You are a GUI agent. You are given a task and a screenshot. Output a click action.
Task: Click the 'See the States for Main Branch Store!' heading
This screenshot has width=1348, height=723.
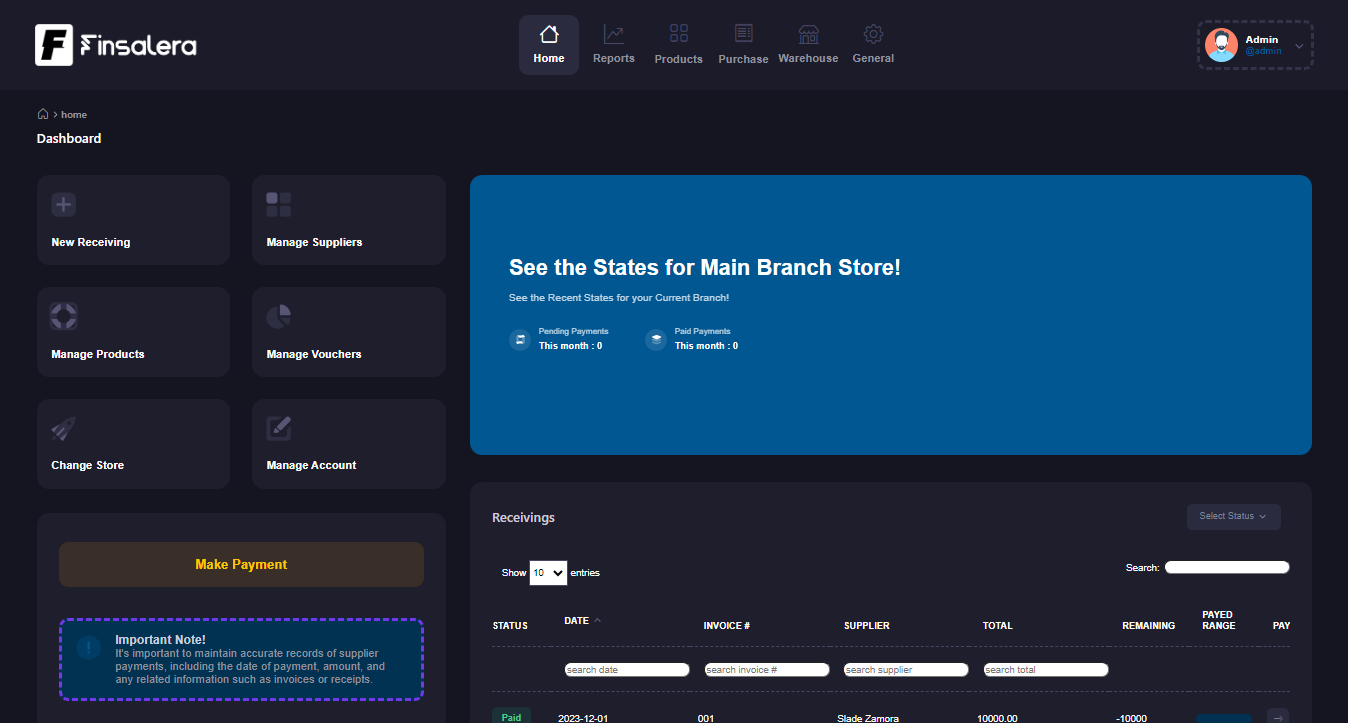[705, 268]
